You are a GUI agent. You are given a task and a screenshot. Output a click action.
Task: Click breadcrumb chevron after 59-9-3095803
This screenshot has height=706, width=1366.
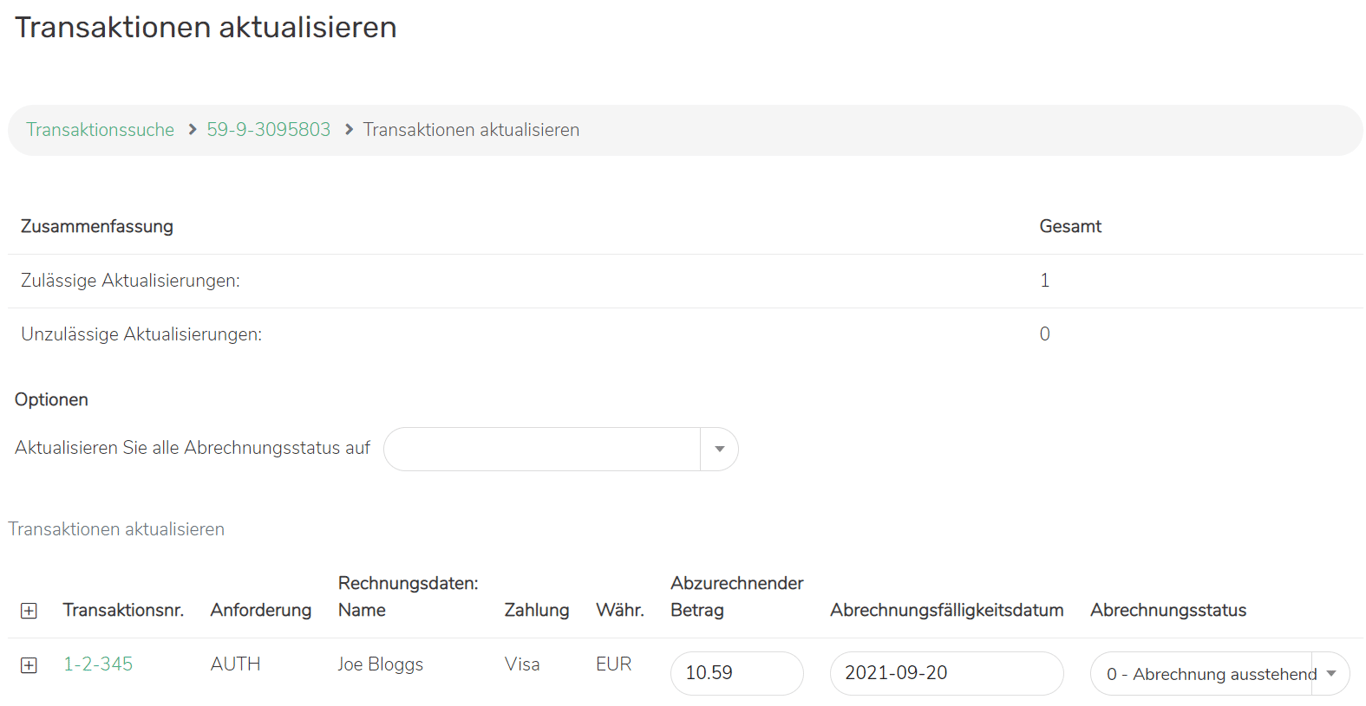(x=349, y=130)
